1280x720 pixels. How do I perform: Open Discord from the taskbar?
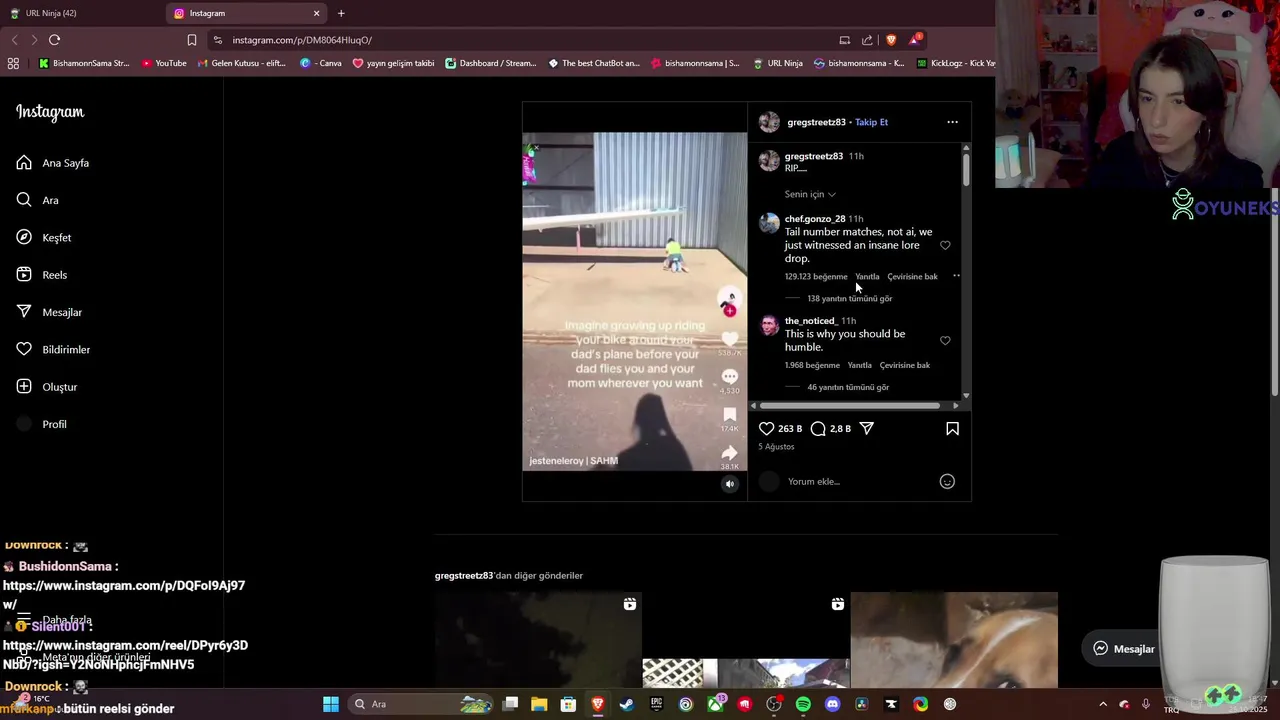pyautogui.click(x=832, y=704)
